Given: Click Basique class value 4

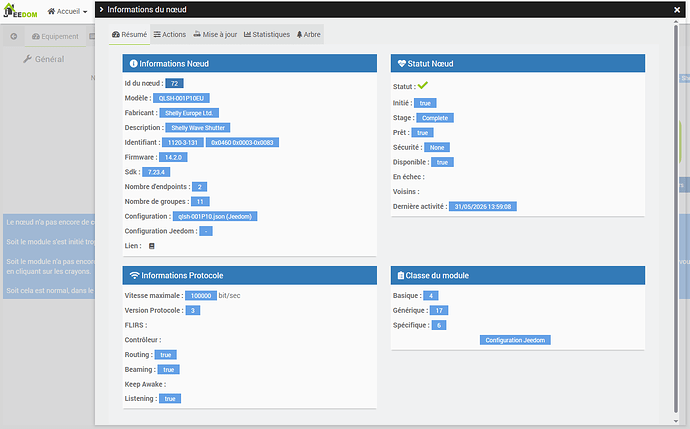Looking at the screenshot, I should coord(431,296).
